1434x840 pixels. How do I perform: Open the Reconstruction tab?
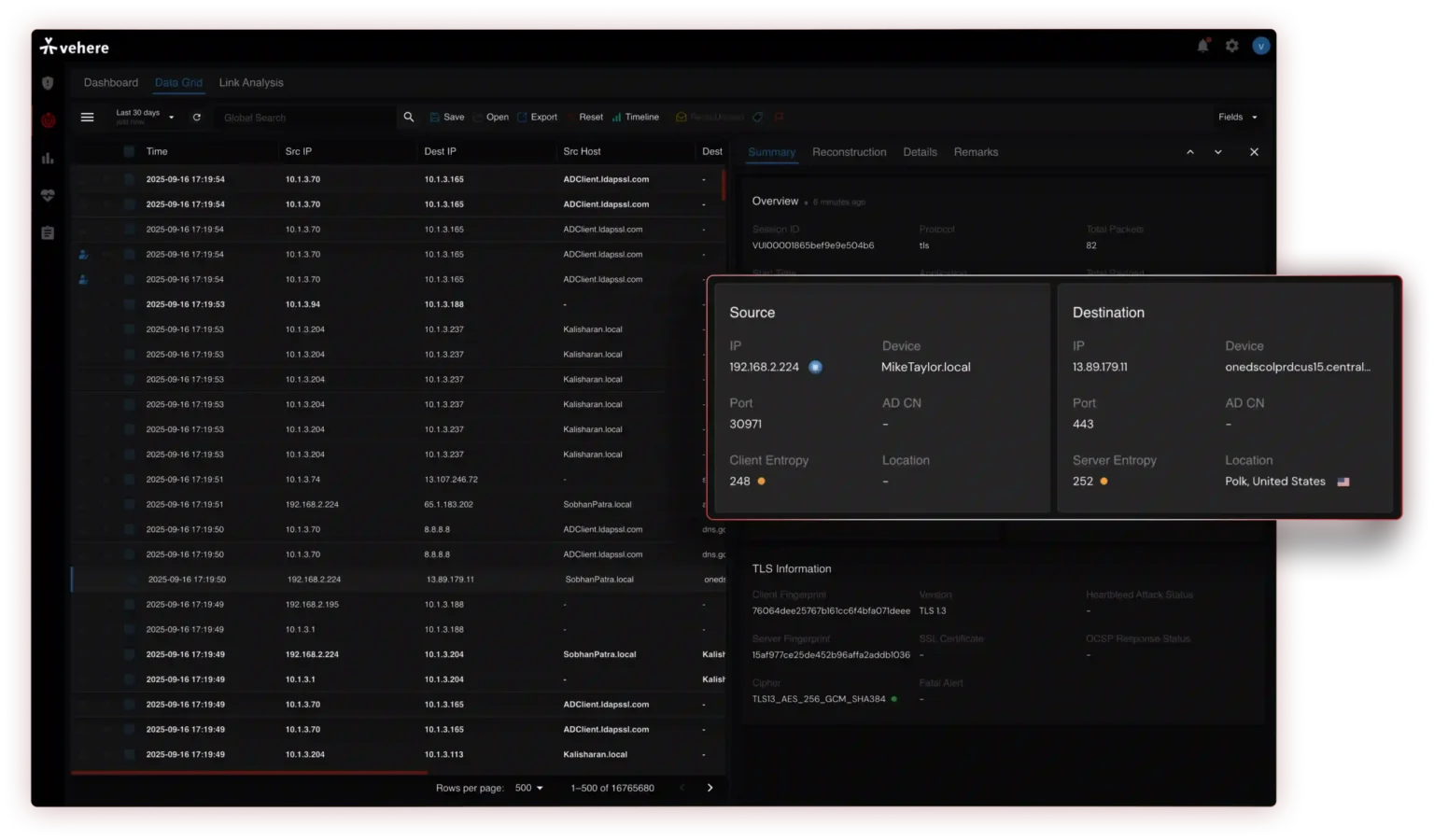click(x=849, y=152)
